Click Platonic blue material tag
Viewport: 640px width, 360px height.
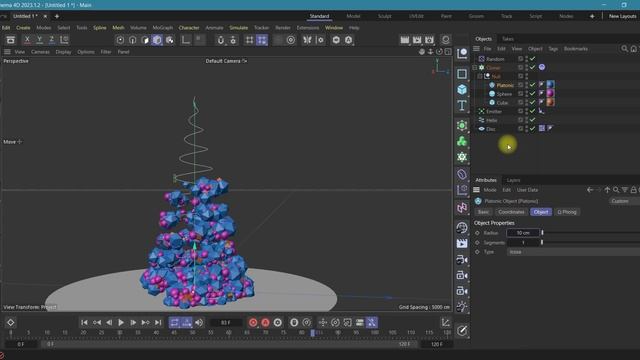pyautogui.click(x=550, y=84)
